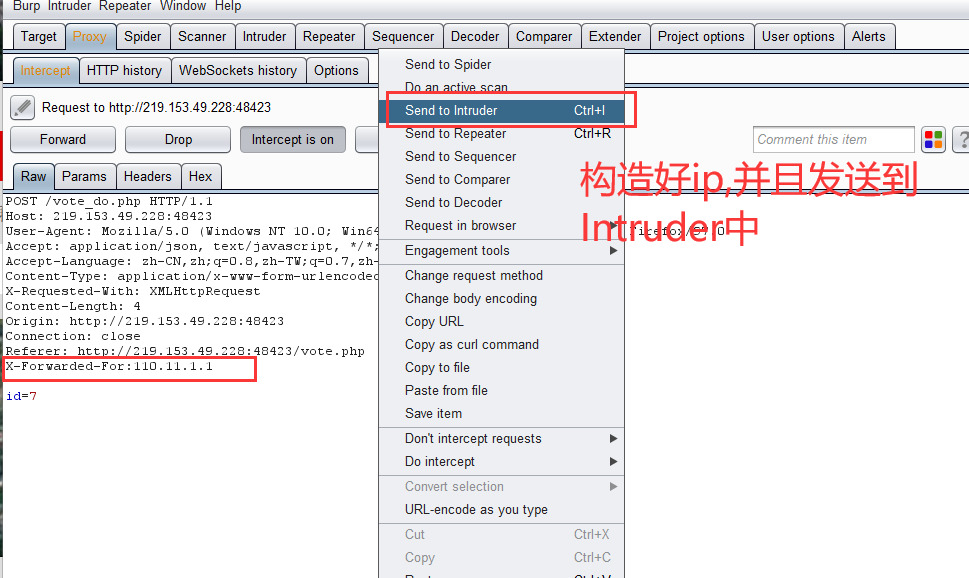Open the Window menu
Screen dimensions: 969x578
pos(183,6)
